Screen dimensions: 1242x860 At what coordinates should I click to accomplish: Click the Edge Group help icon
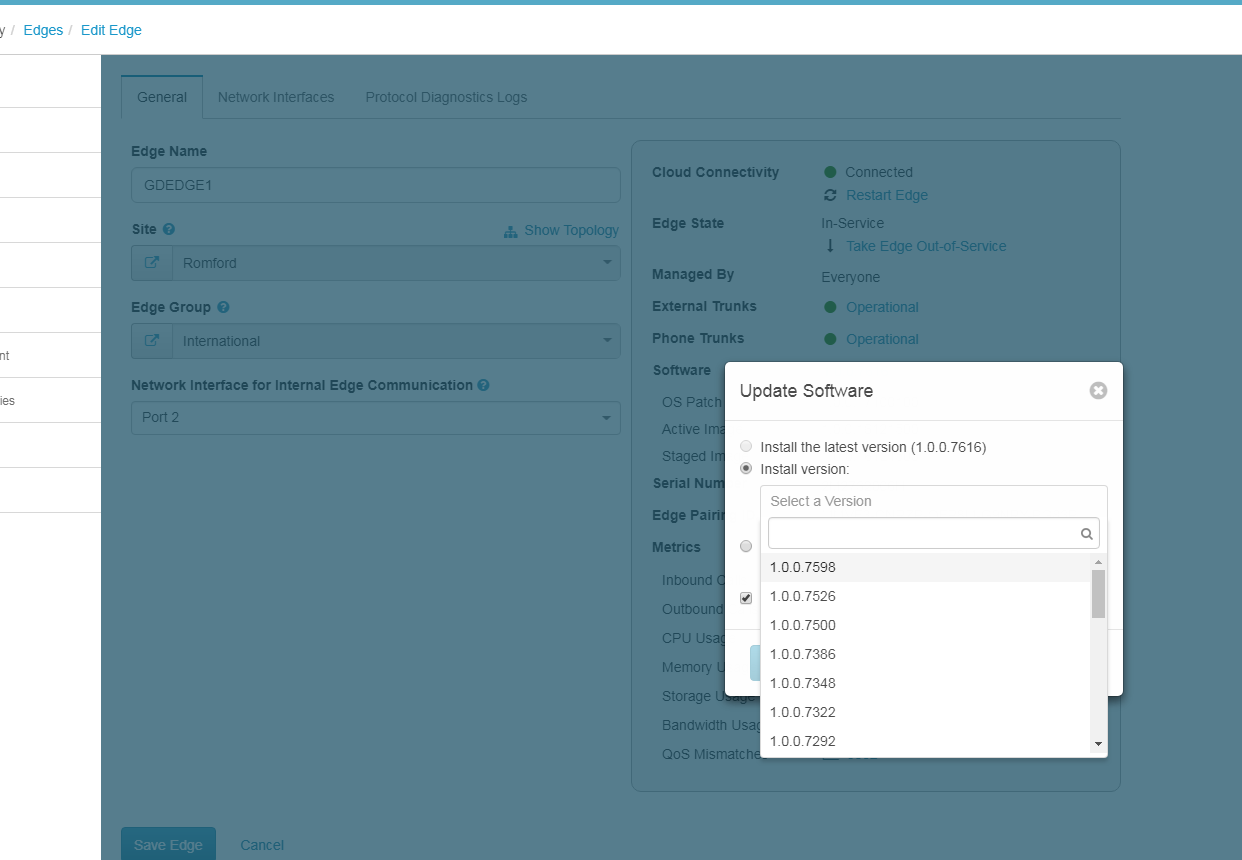[x=223, y=307]
